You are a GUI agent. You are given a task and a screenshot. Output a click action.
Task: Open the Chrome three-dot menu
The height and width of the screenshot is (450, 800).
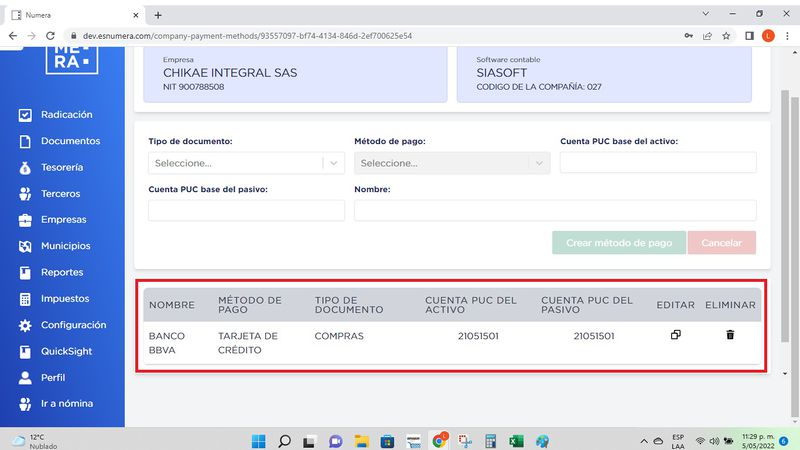[787, 36]
